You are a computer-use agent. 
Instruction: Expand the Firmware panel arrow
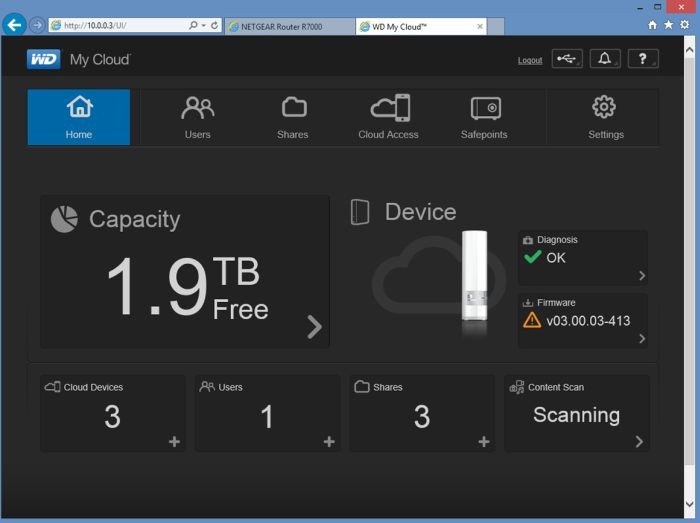click(641, 338)
